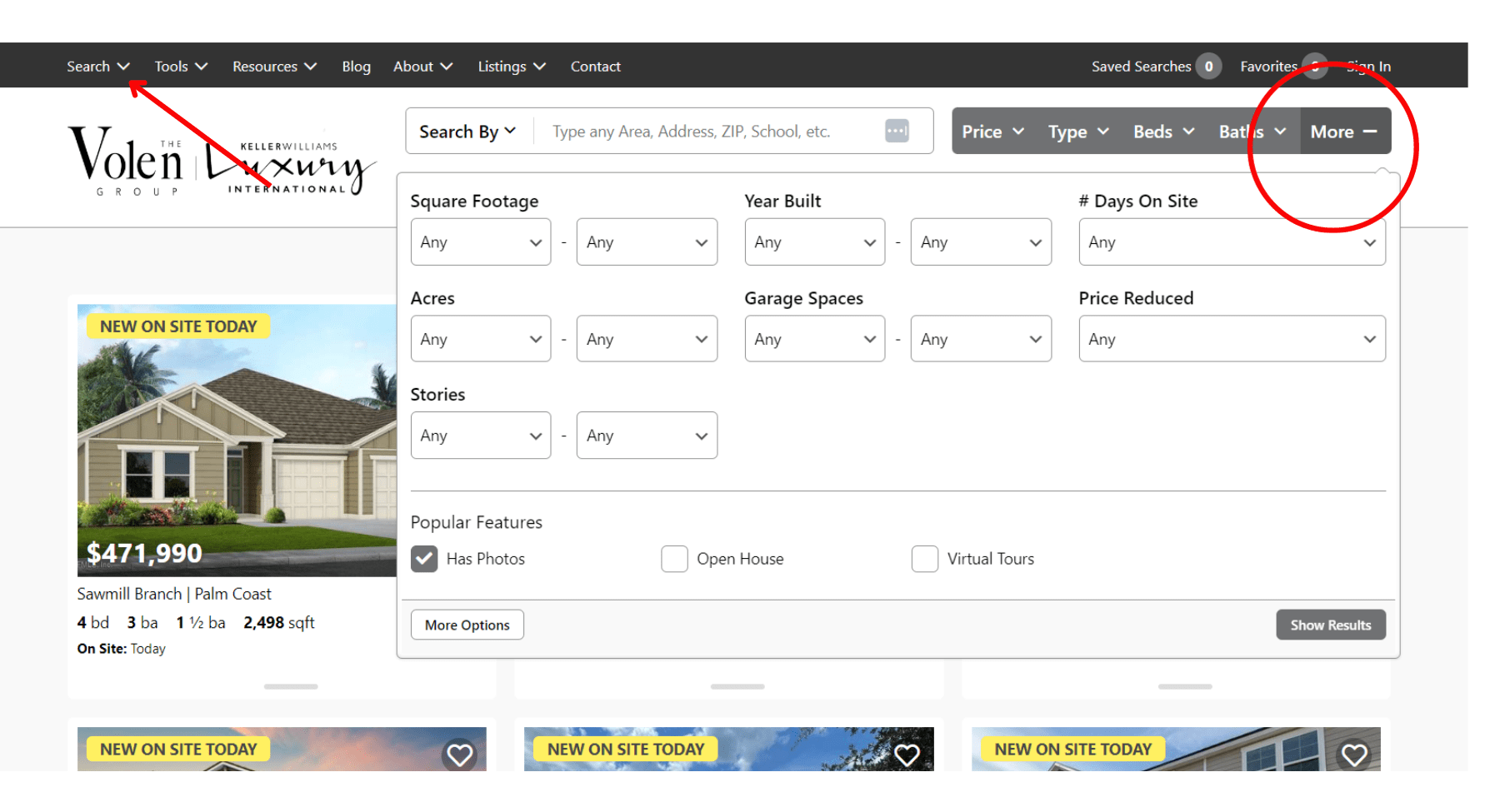Screen dimensions: 1500x812
Task: Uncheck the Has Photos checkbox
Action: pos(424,559)
